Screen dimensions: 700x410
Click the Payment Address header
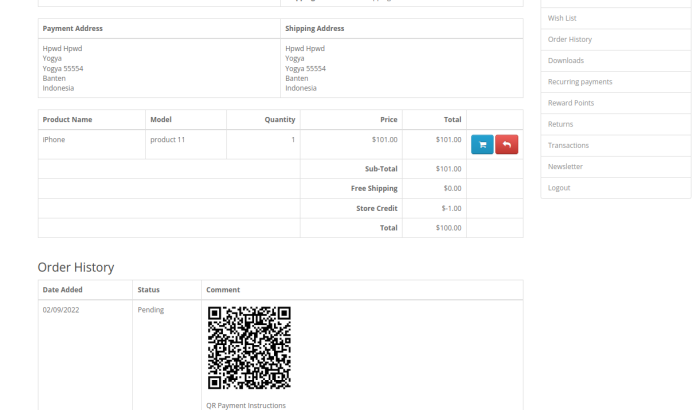[73, 29]
